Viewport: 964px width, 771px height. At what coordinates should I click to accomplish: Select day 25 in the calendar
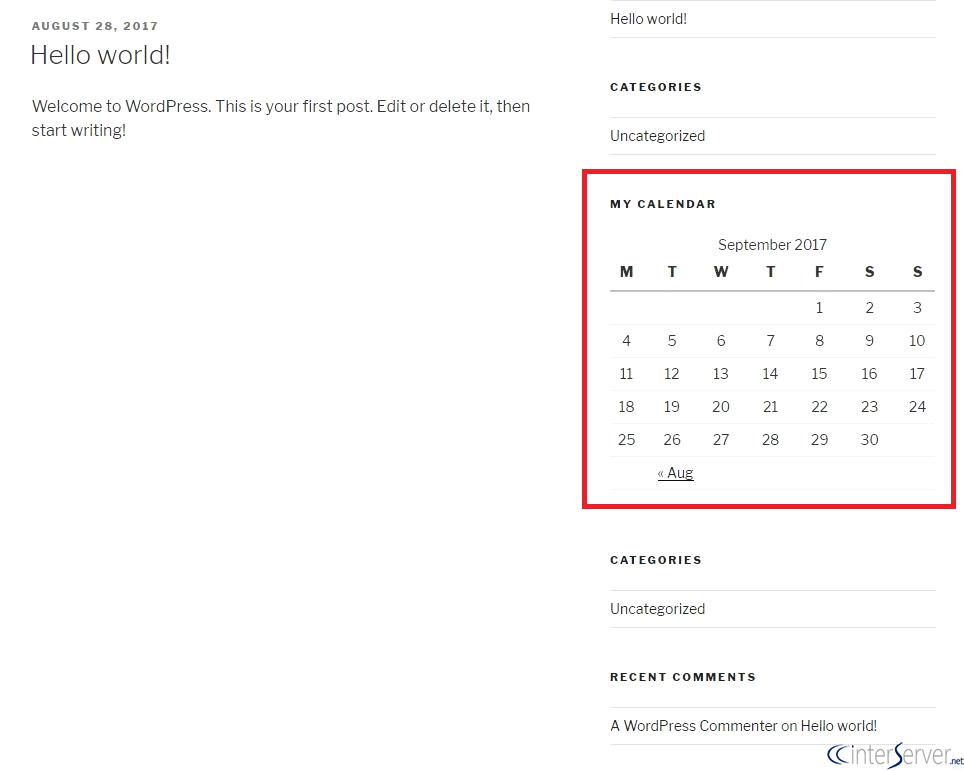tap(626, 440)
